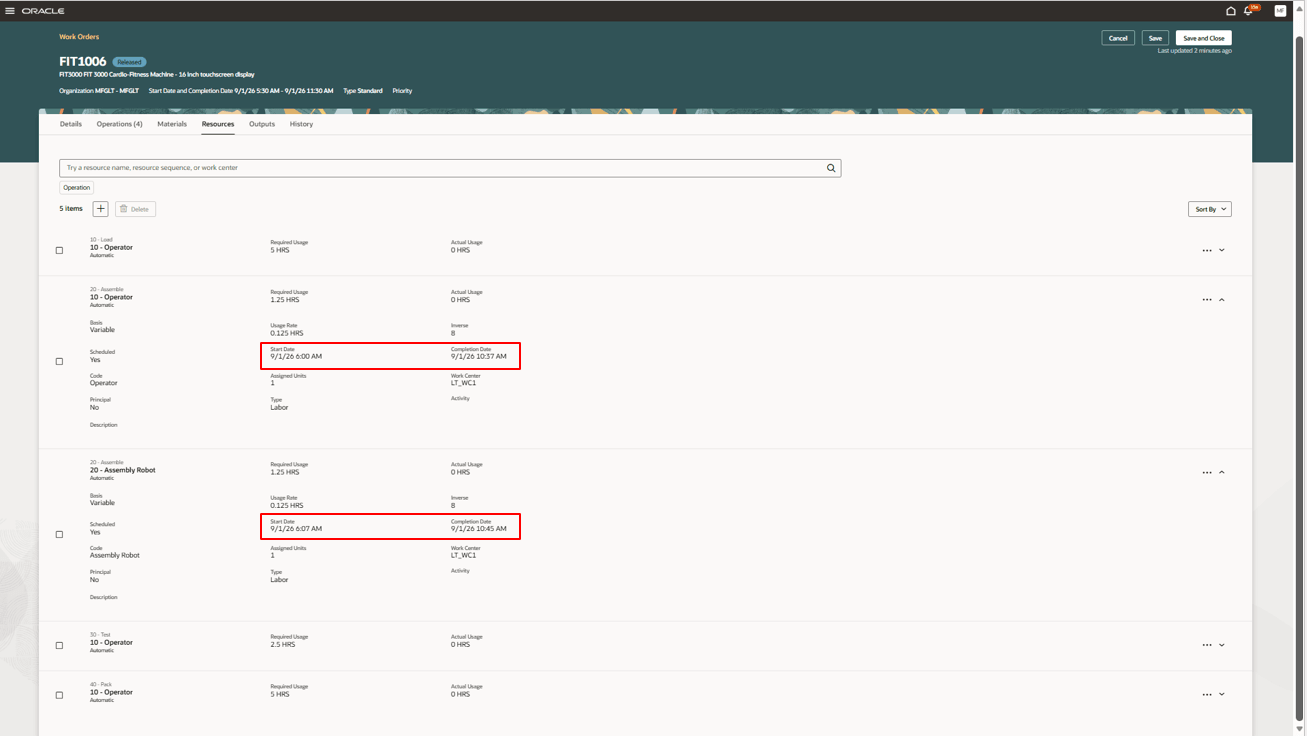Viewport: 1307px width, 736px height.
Task: Expand the 40 - Pack Operator row
Action: 1222,694
